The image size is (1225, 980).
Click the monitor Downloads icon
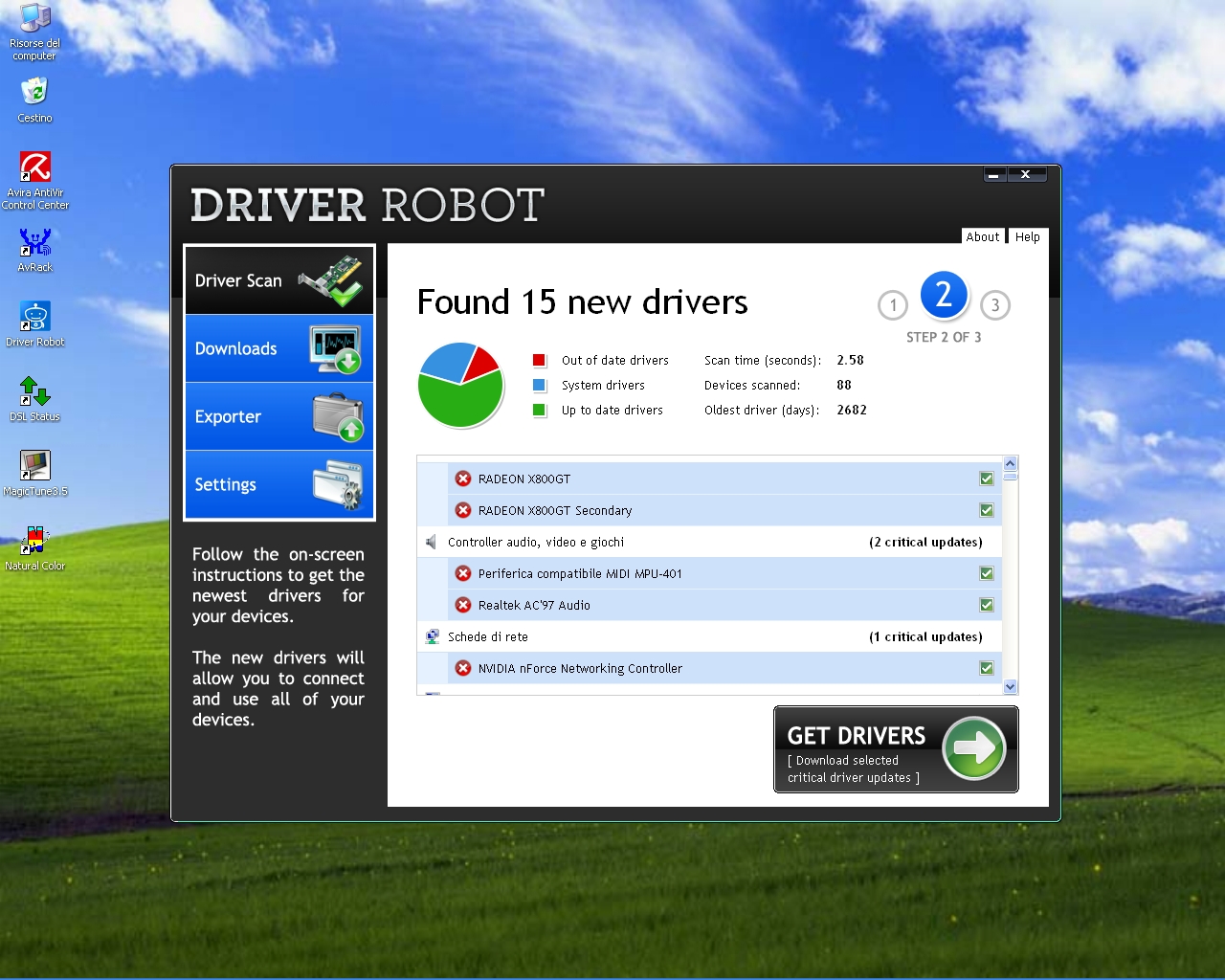point(335,348)
